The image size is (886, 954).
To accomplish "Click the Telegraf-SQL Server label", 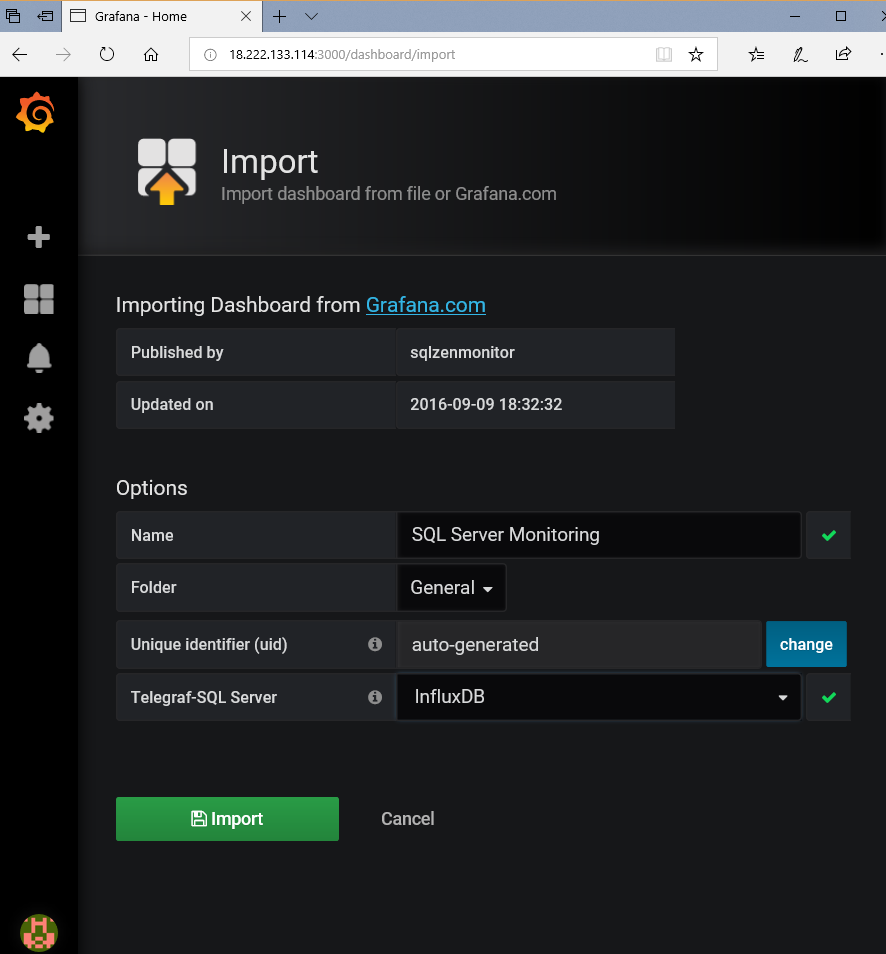I will point(204,697).
